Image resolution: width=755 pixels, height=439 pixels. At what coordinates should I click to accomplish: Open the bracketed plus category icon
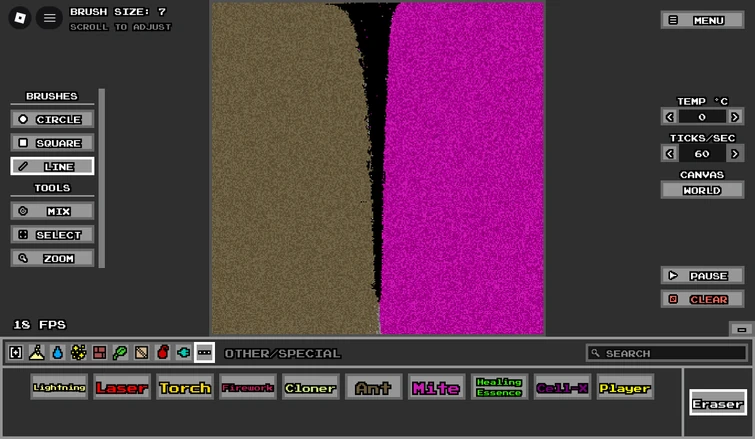click(x=16, y=353)
